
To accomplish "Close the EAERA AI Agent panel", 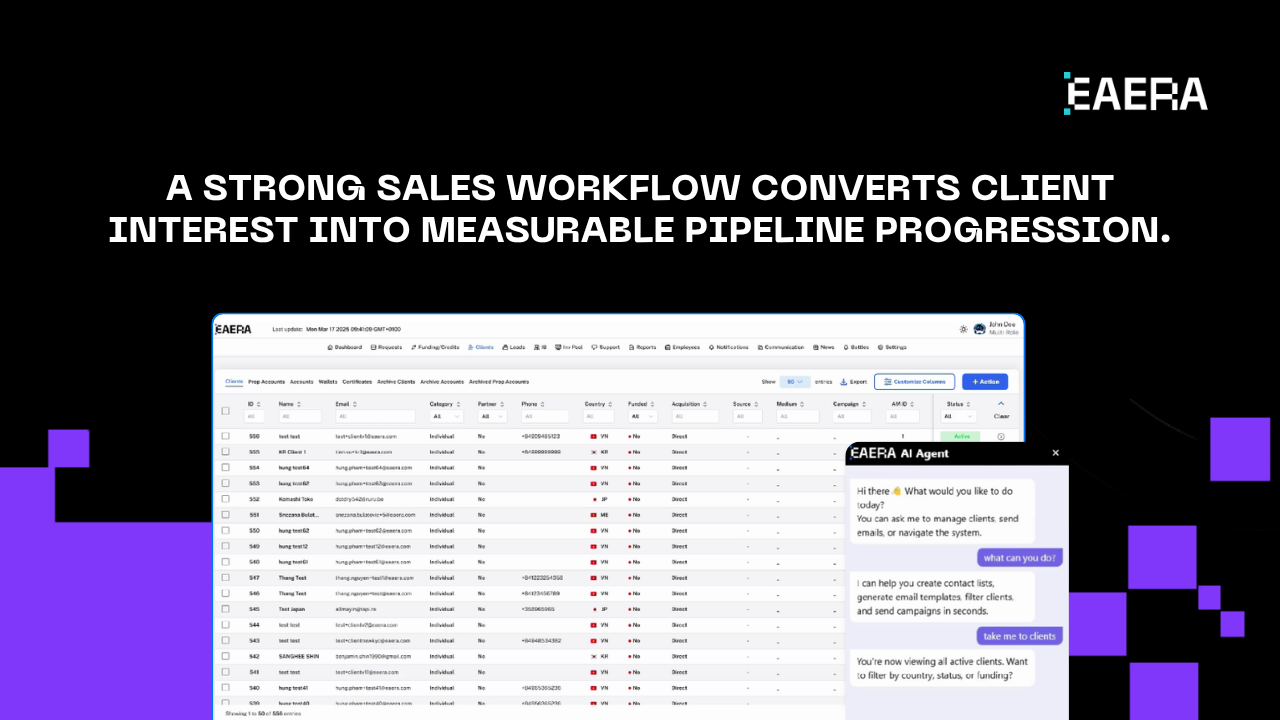I will 1055,453.
